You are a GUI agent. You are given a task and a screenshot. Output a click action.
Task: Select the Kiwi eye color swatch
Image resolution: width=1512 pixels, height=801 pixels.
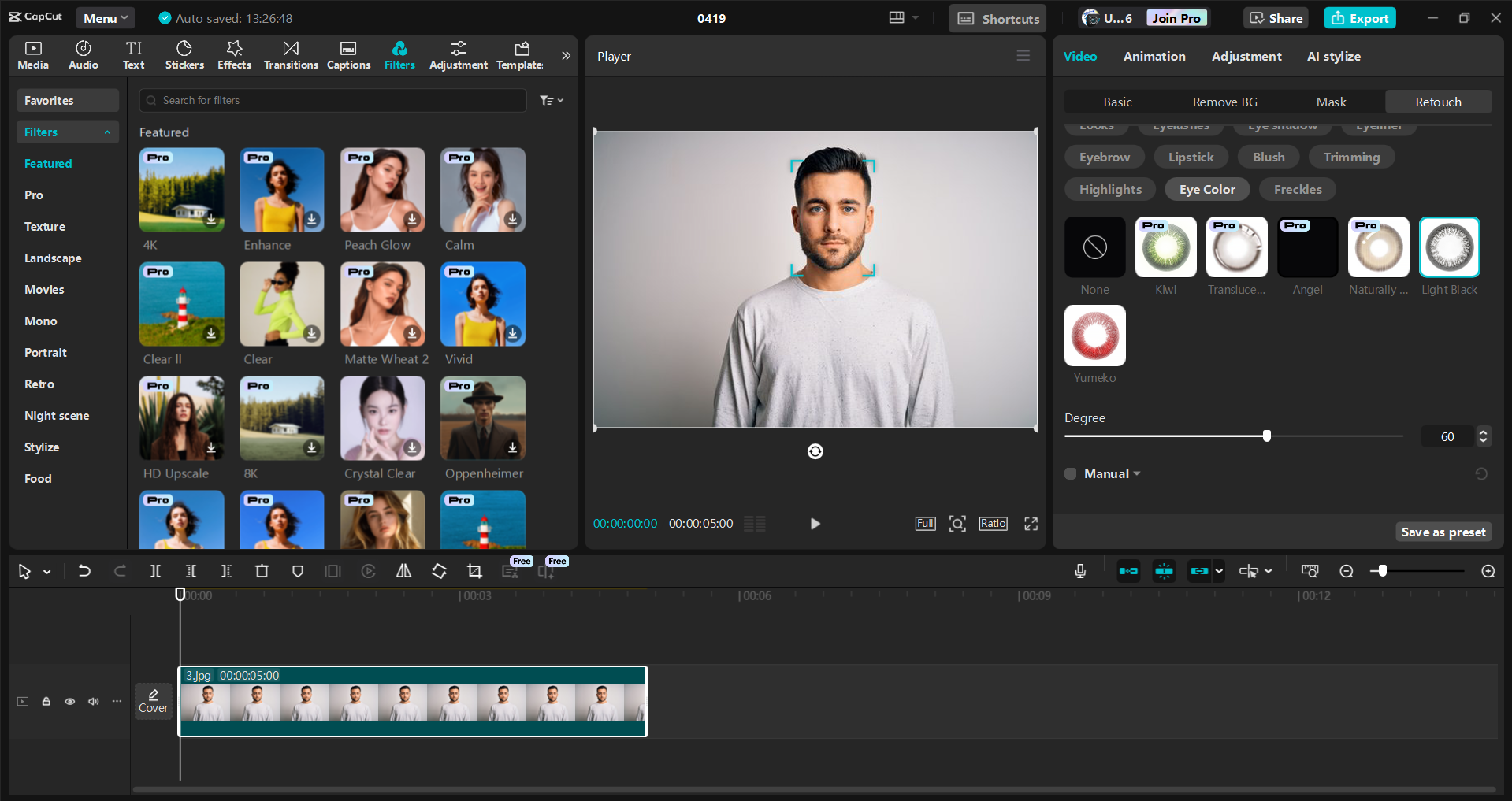[x=1165, y=247]
